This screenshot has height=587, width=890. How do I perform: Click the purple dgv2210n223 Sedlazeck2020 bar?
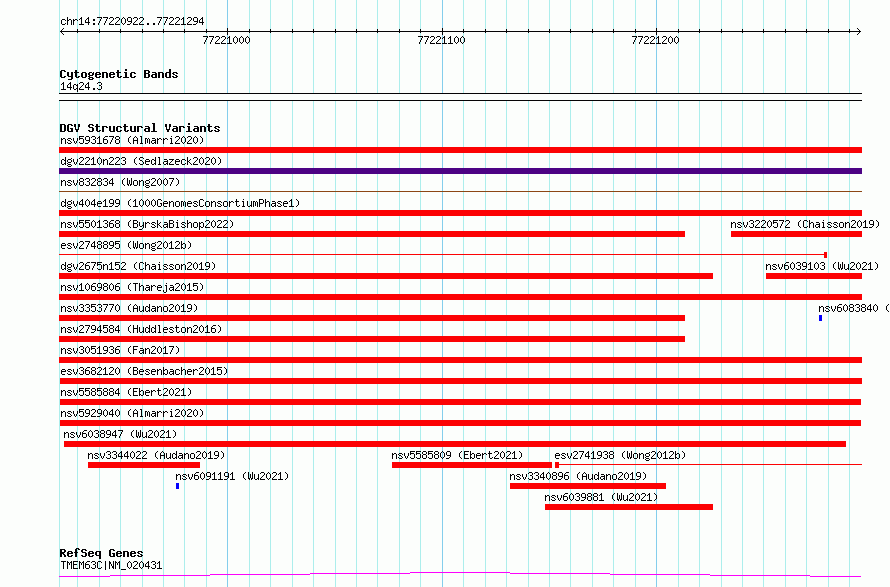(460, 171)
